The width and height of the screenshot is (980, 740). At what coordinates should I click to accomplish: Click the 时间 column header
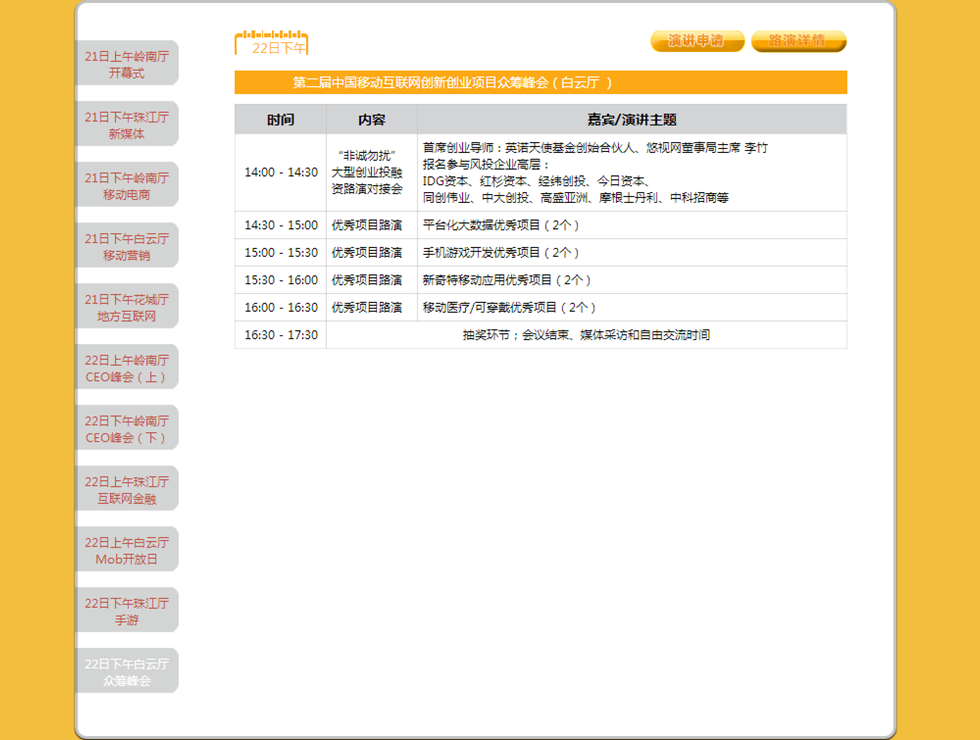pyautogui.click(x=281, y=119)
